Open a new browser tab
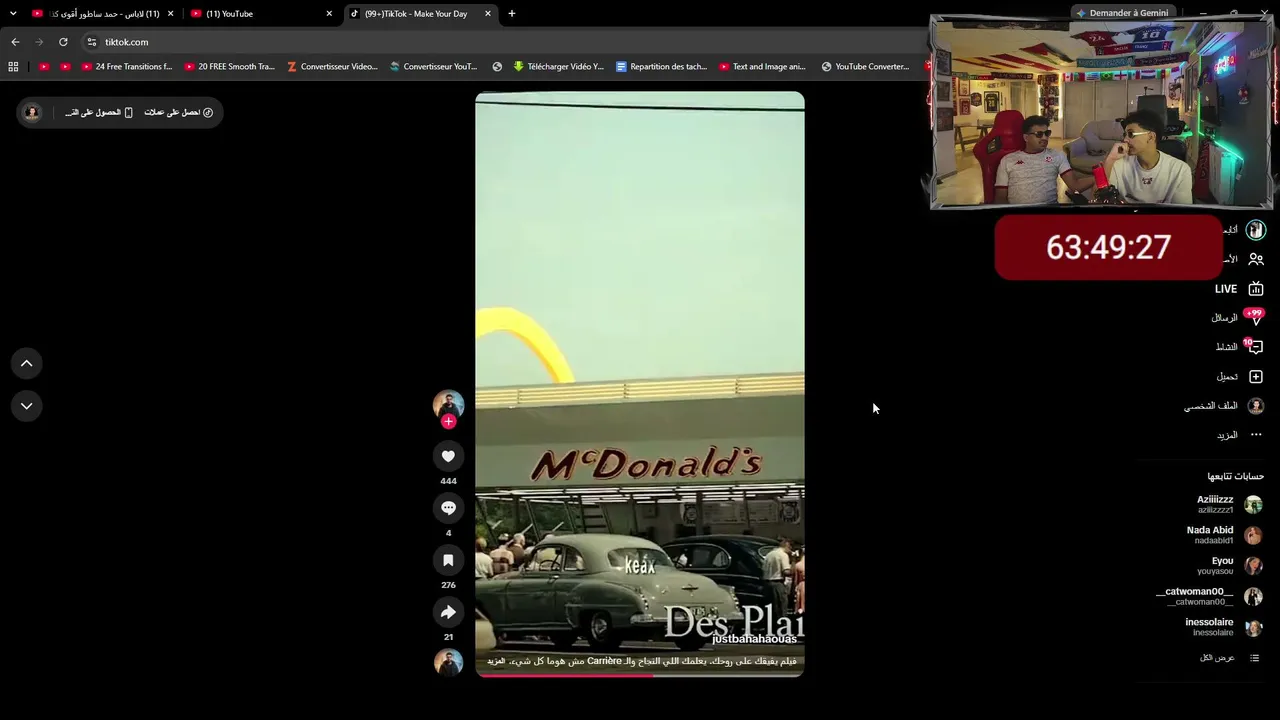This screenshot has width=1280, height=720. click(x=512, y=14)
